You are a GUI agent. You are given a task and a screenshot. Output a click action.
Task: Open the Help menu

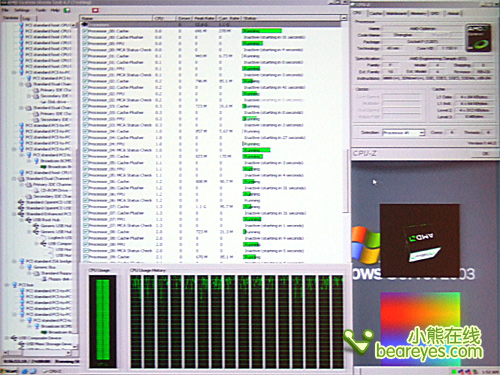(x=55, y=10)
